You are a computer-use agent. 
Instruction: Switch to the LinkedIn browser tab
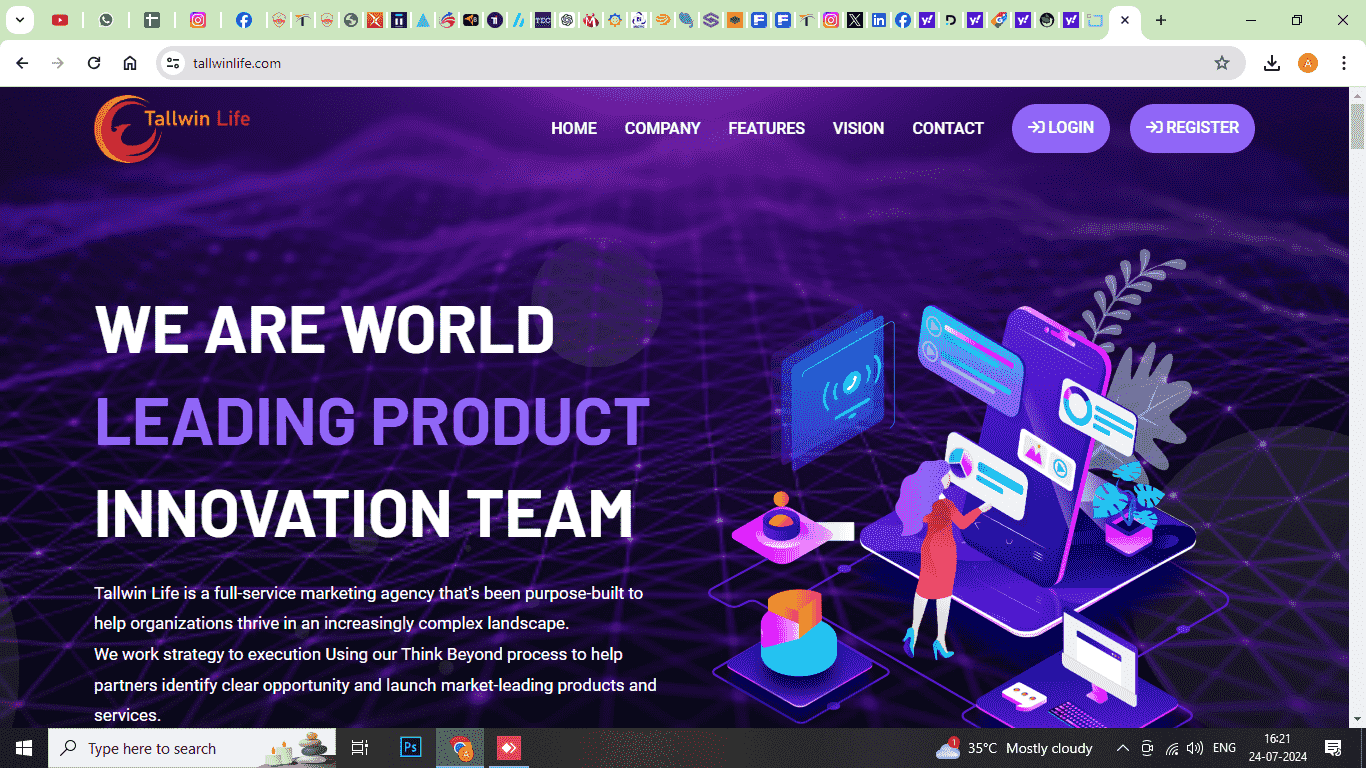point(879,20)
